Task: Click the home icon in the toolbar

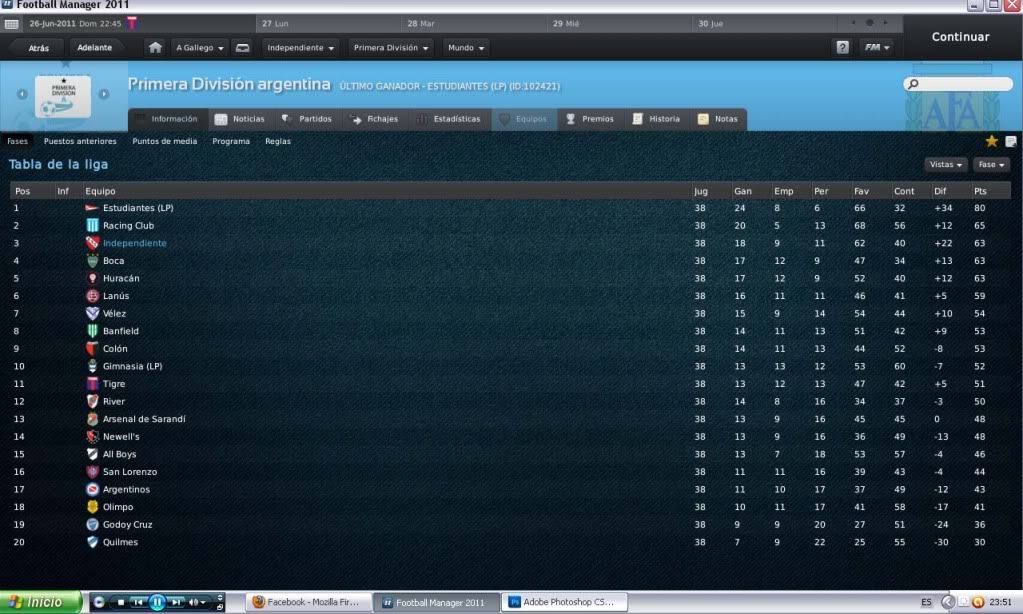Action: pos(155,48)
